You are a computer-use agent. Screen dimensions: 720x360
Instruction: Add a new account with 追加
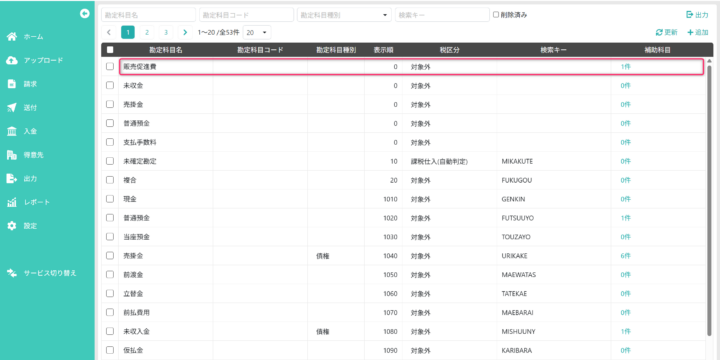point(698,33)
